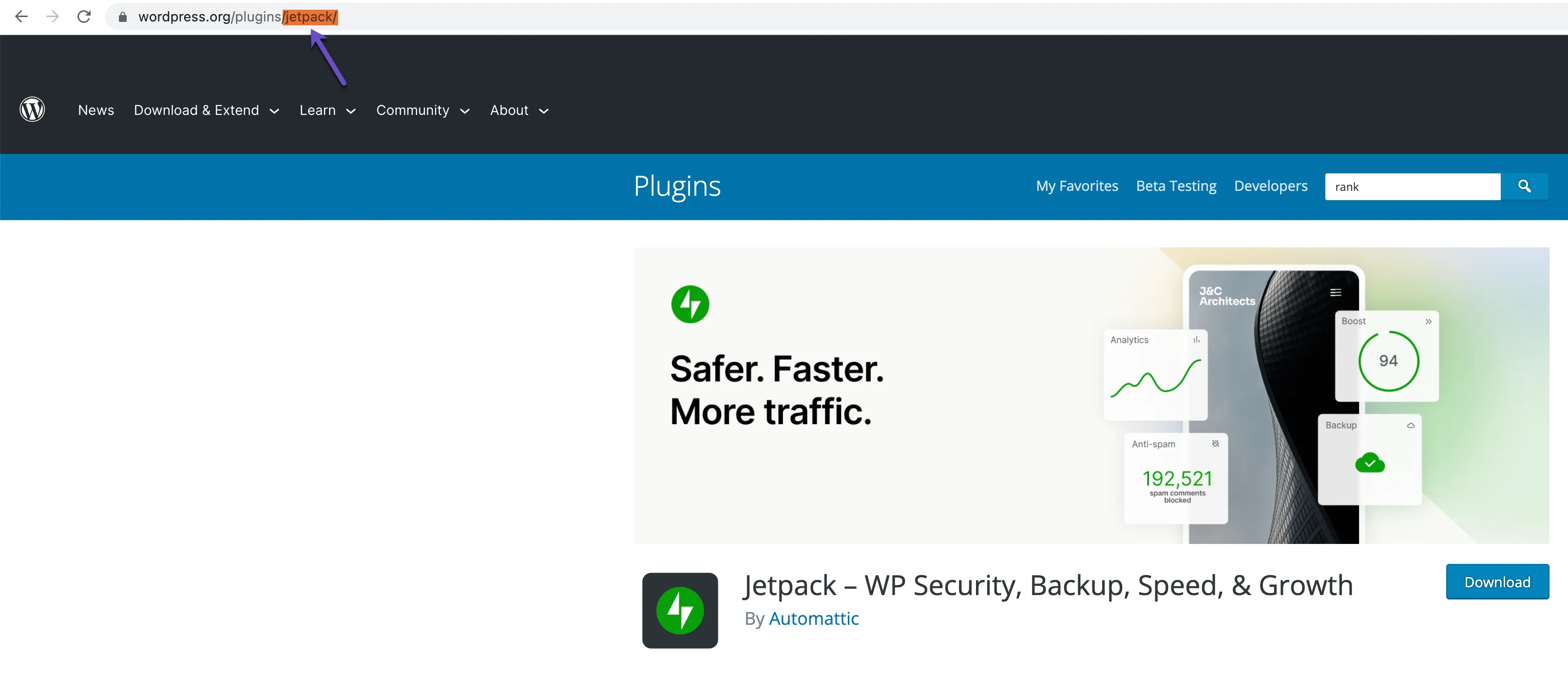Click the WordPress logo
1568x673 pixels.
click(32, 110)
